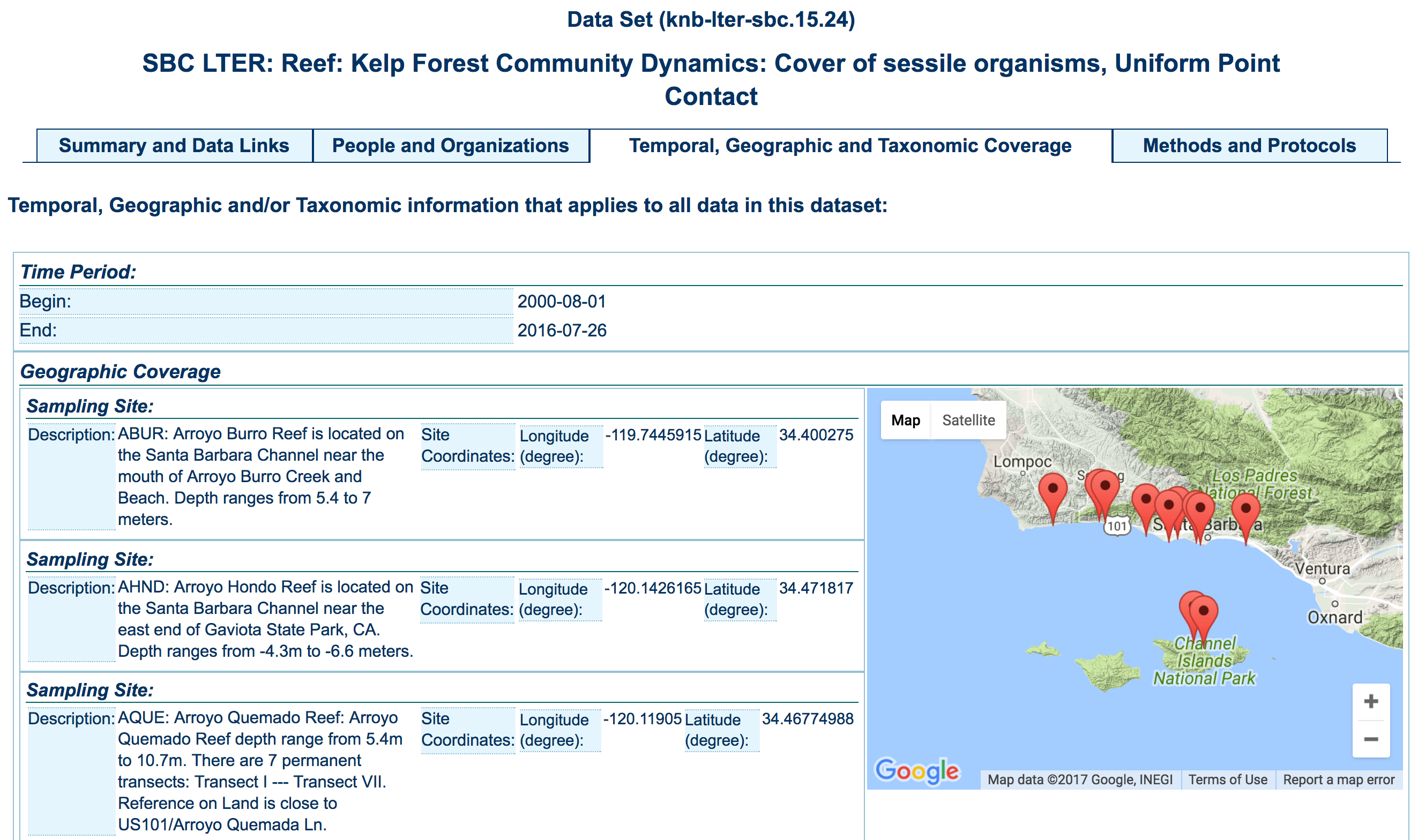Click the westernmost map marker below Lompoc
The height and width of the screenshot is (840, 1418).
pos(1053,490)
